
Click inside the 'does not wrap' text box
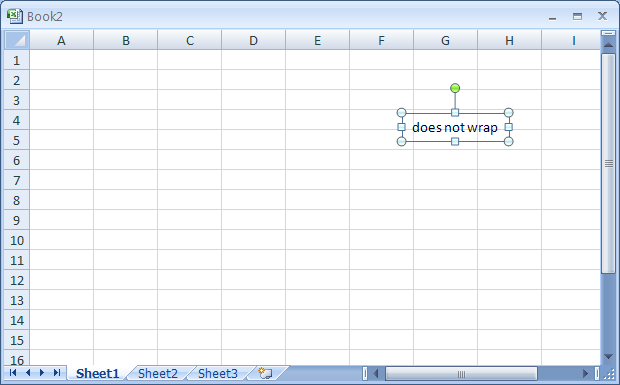(455, 127)
